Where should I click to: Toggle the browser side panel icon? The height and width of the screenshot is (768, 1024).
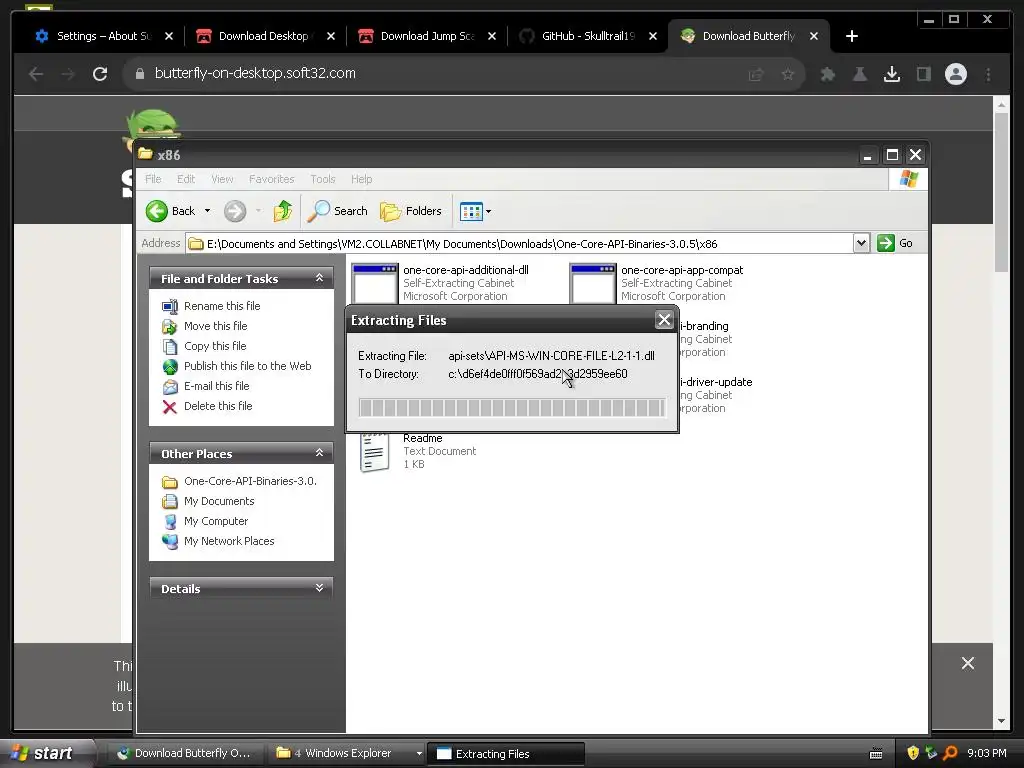(923, 74)
